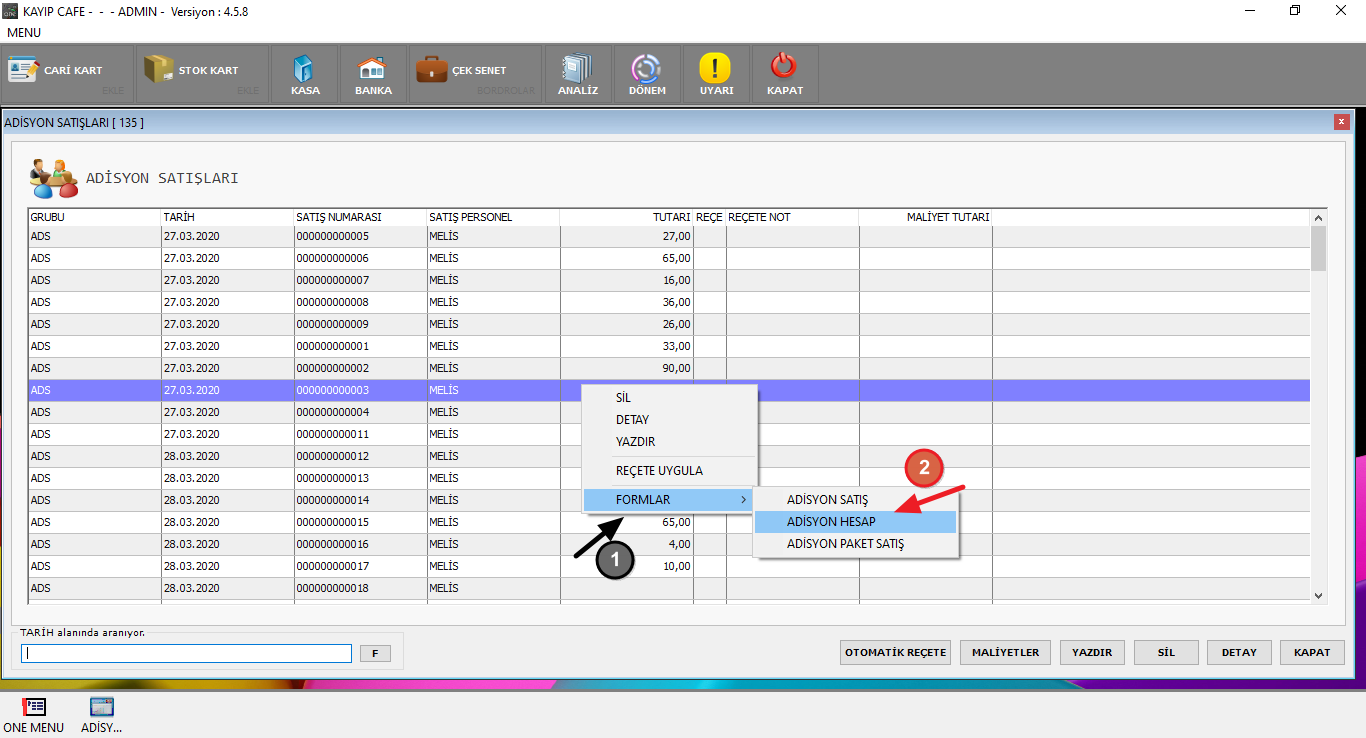This screenshot has width=1366, height=738.
Task: Select the row with sale number 000000000006
Action: 669,258
